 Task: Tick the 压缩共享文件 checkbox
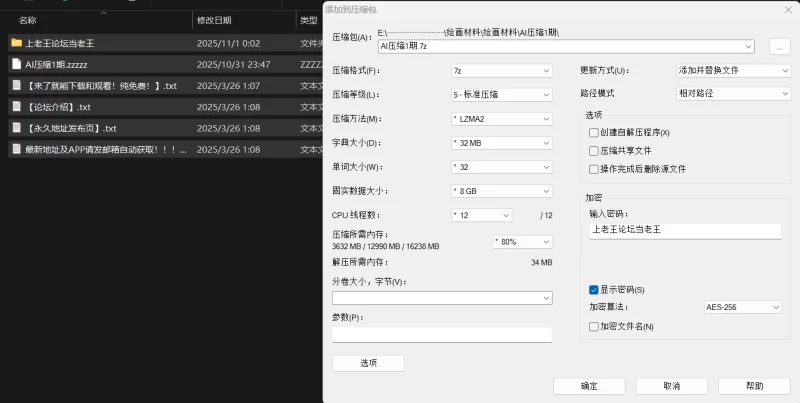[x=593, y=151]
